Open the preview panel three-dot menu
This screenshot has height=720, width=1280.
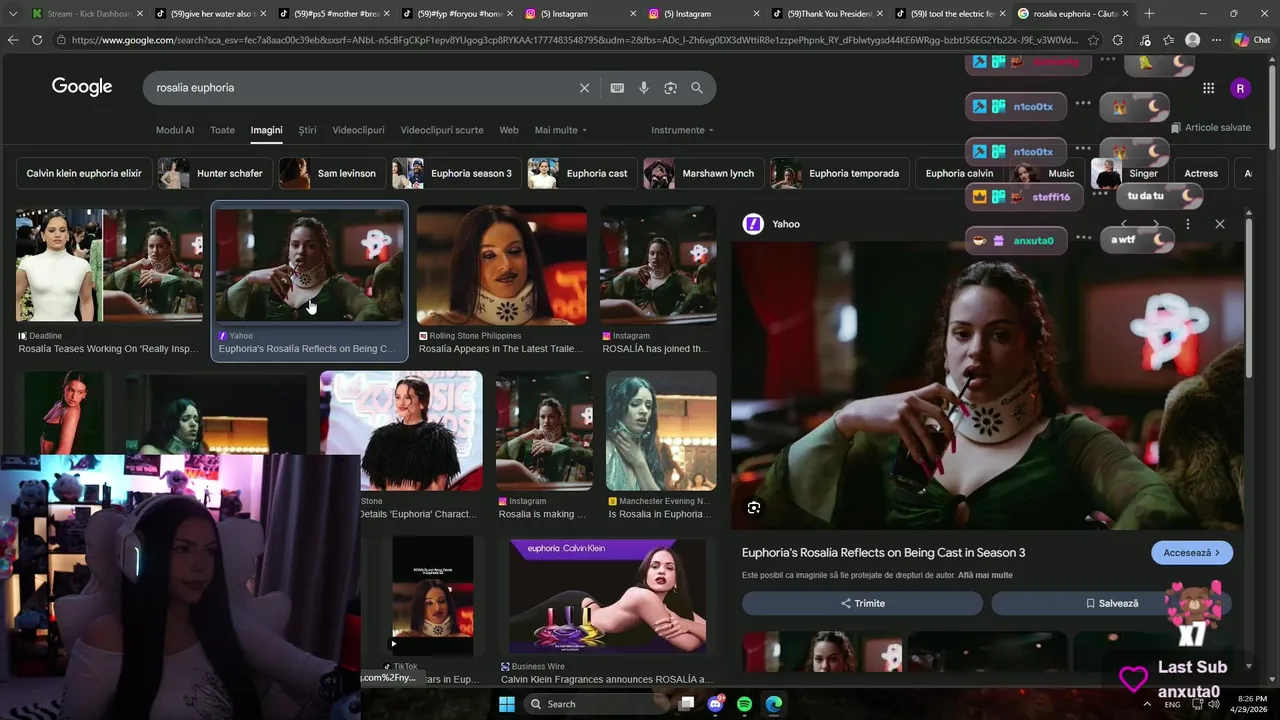1187,224
